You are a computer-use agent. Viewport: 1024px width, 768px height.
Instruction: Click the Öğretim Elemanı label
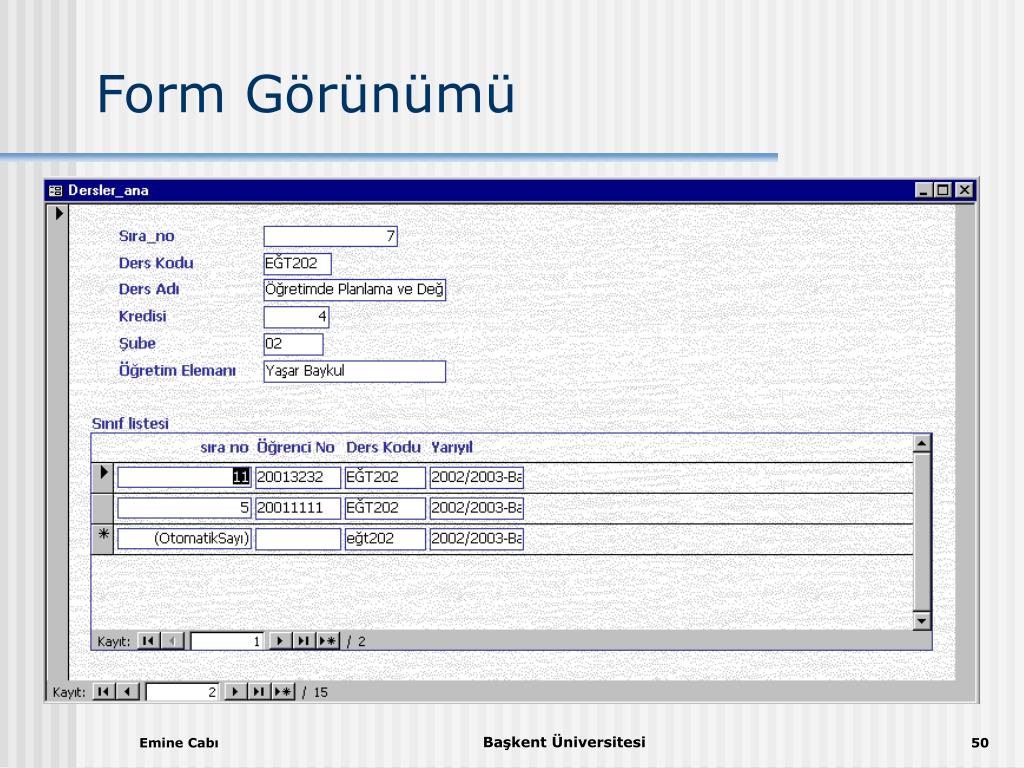tap(177, 370)
